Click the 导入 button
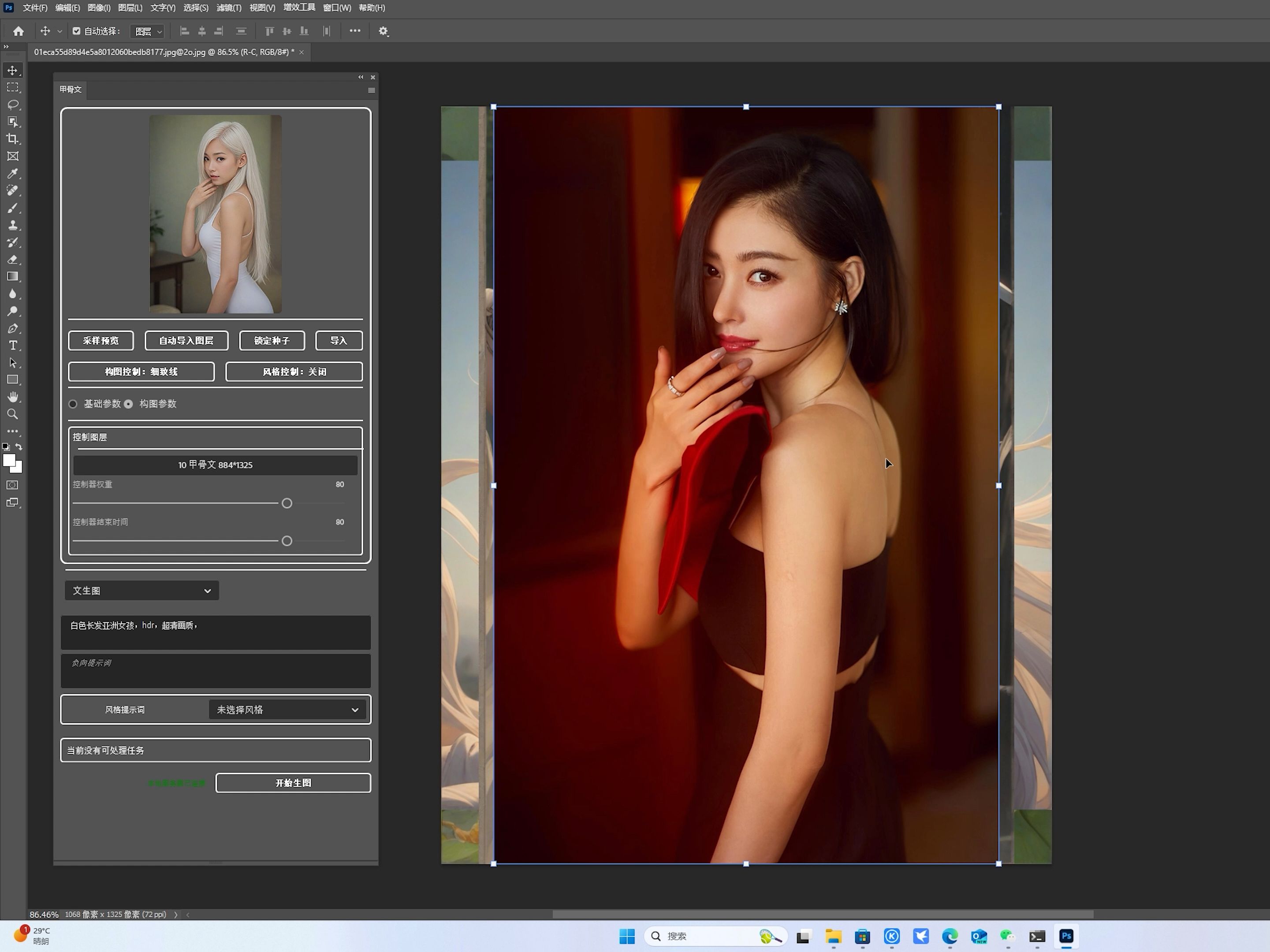This screenshot has width=1270, height=952. pyautogui.click(x=339, y=341)
